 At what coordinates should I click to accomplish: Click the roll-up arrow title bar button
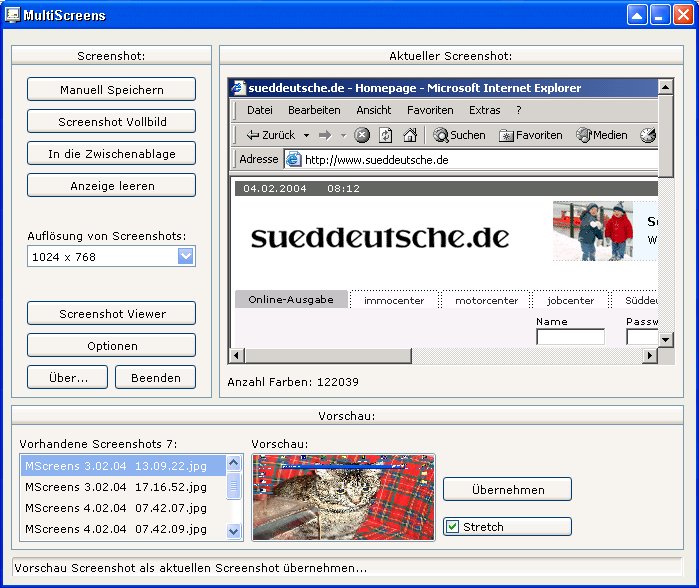637,15
